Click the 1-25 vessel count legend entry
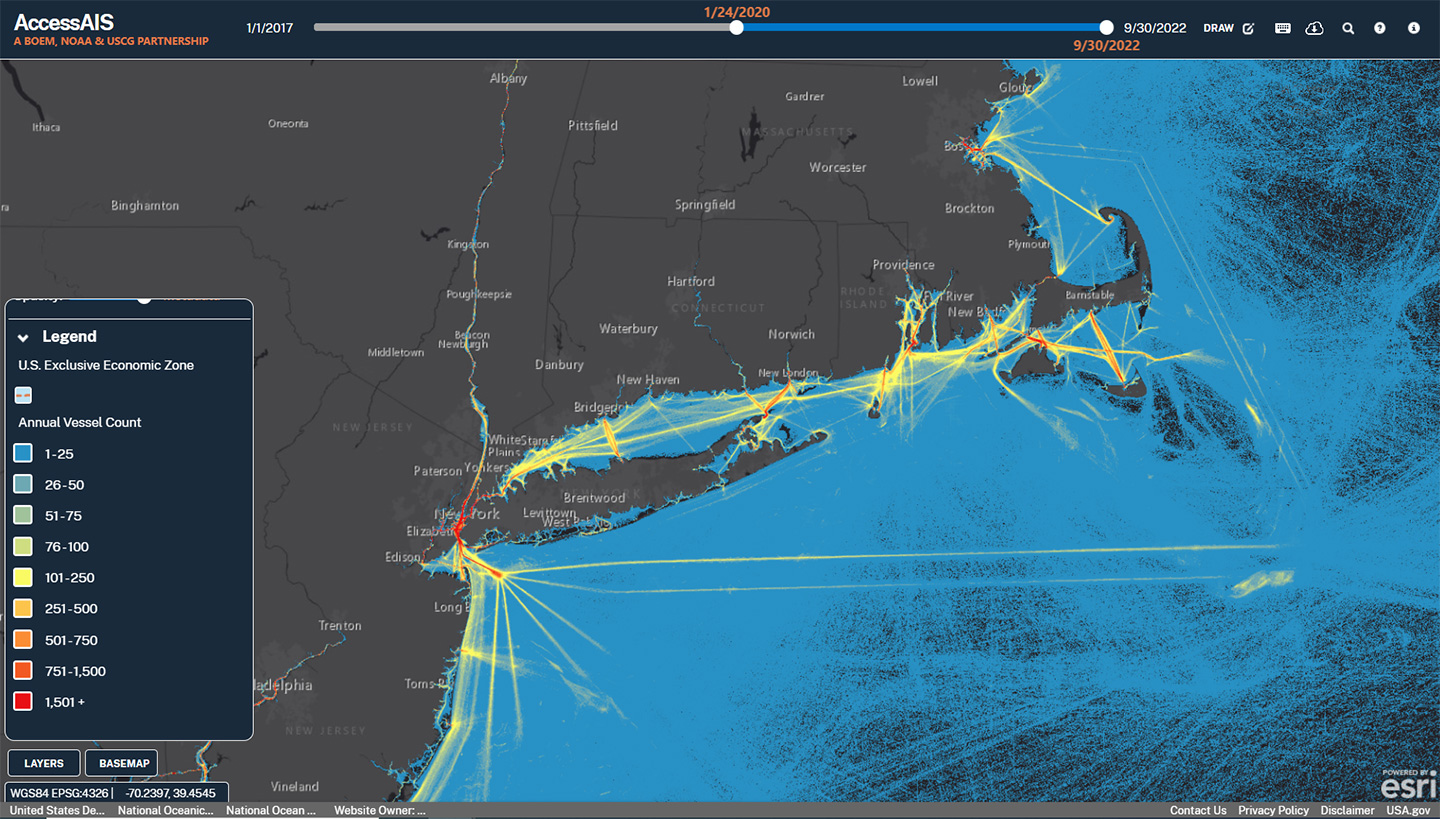Screen dimensions: 1440x819 coord(22,453)
